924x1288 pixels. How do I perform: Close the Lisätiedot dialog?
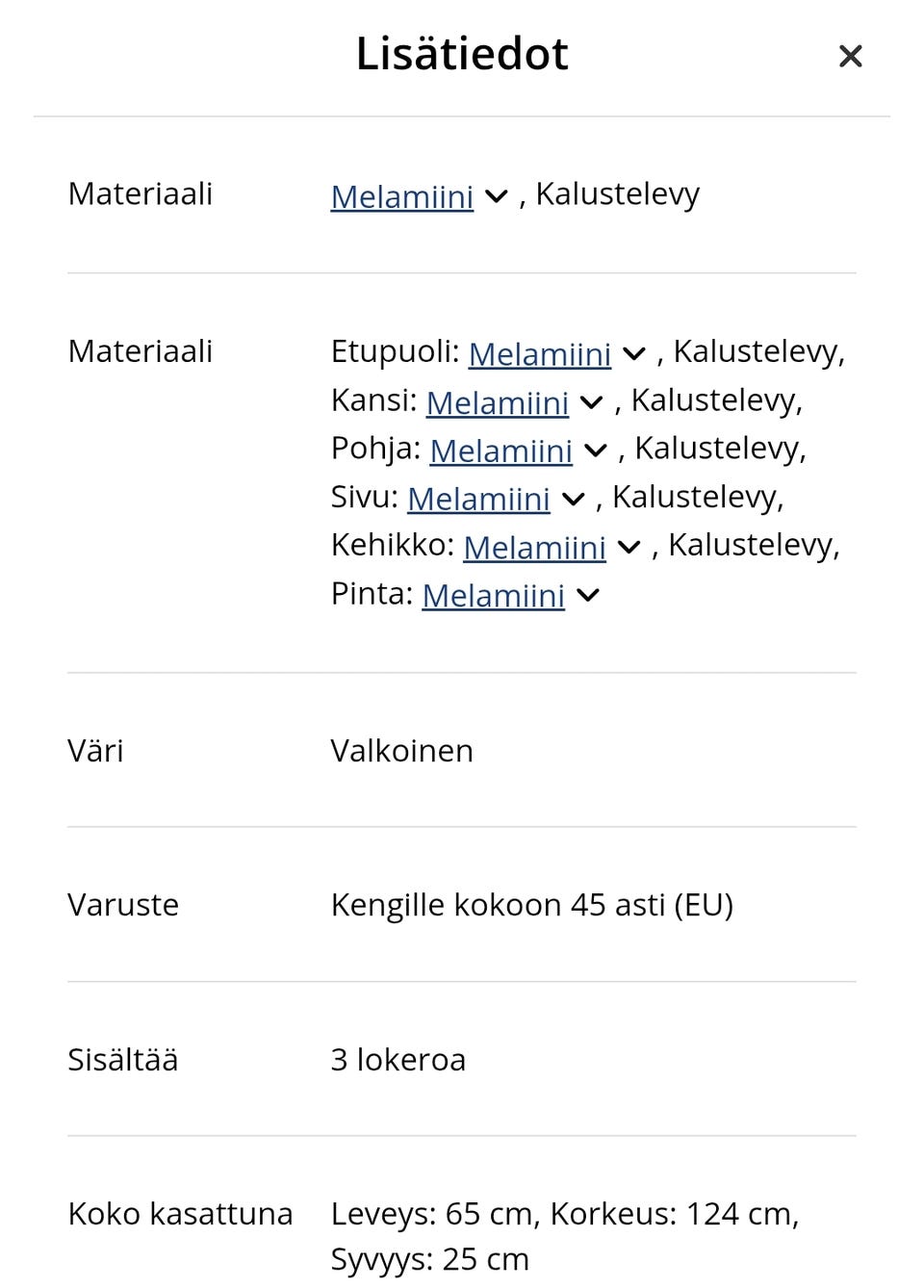850,56
